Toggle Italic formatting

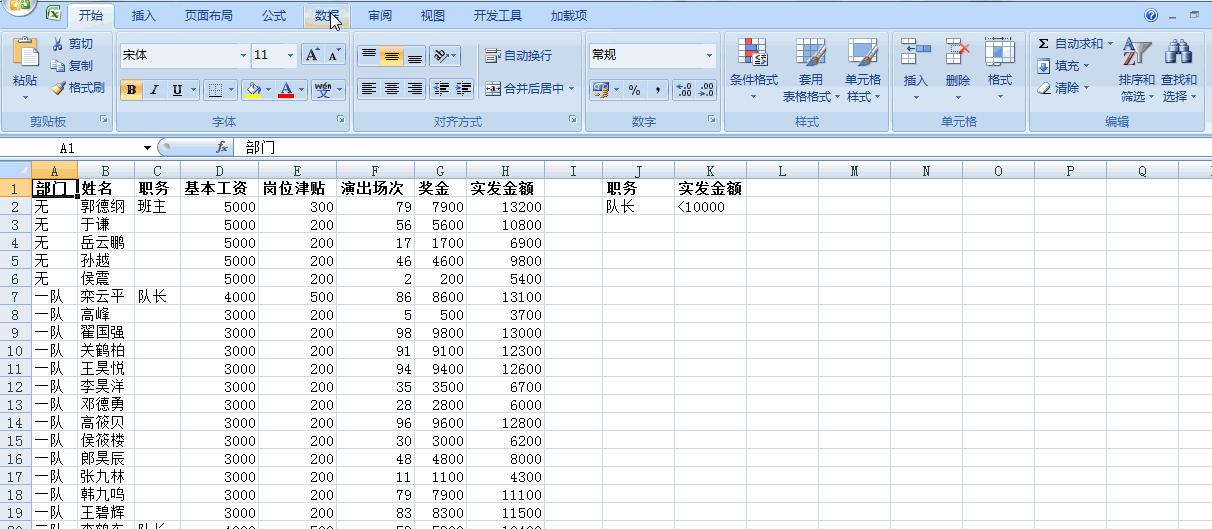154,90
